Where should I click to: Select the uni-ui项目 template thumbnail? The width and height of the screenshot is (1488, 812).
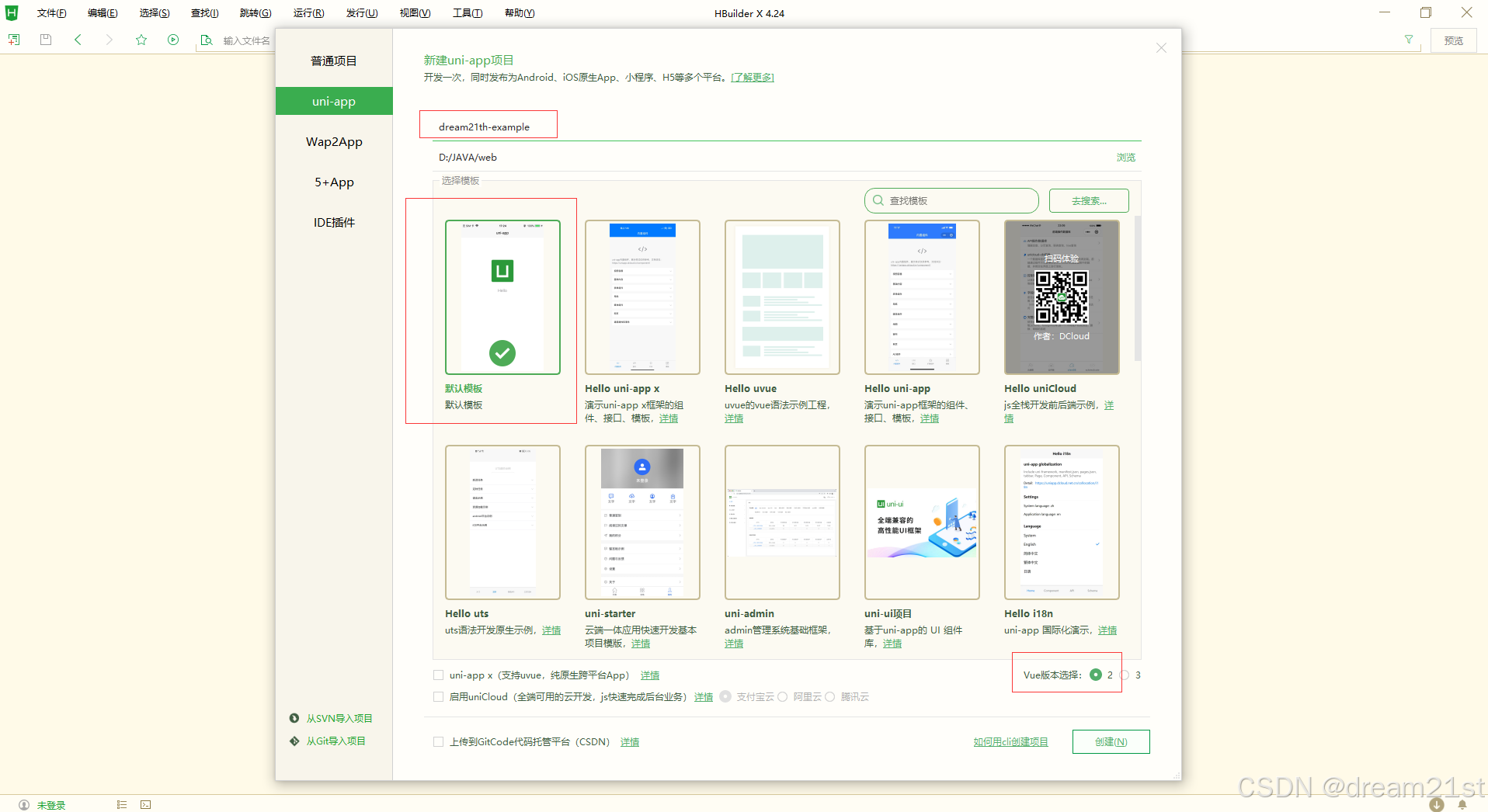coord(922,522)
